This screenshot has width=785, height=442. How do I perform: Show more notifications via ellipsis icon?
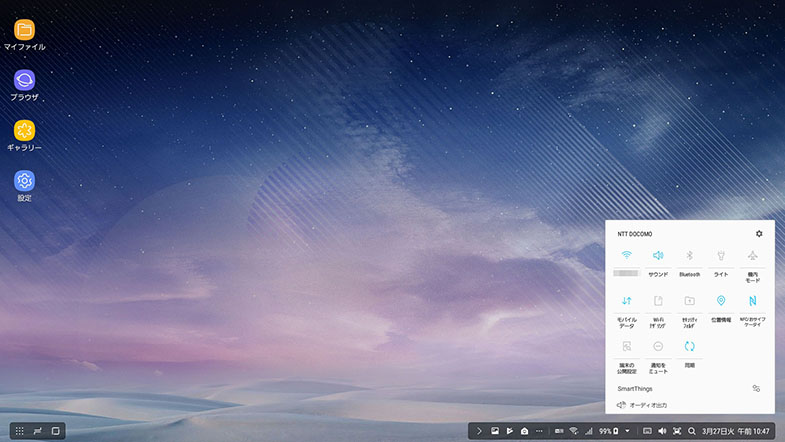tap(539, 431)
